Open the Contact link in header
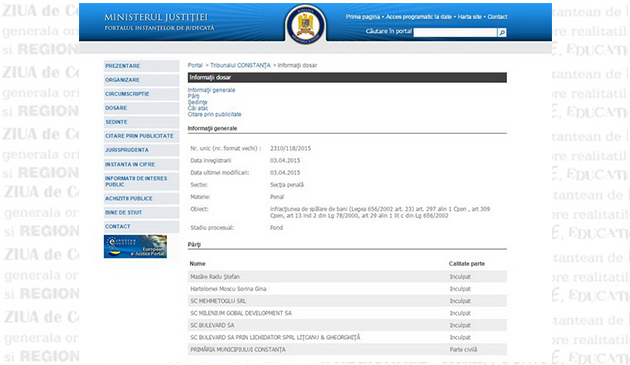This screenshot has height=365, width=630. point(497,17)
